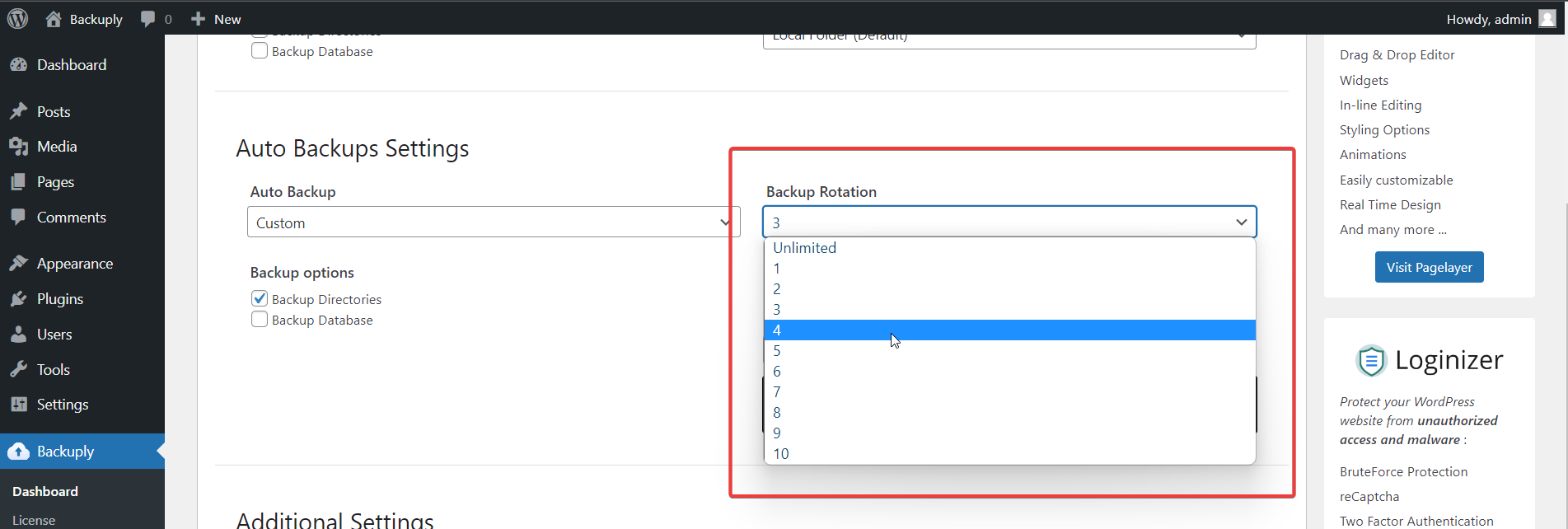Screen dimensions: 1568x529
Task: Click the Settings sliders icon
Action: tap(19, 405)
